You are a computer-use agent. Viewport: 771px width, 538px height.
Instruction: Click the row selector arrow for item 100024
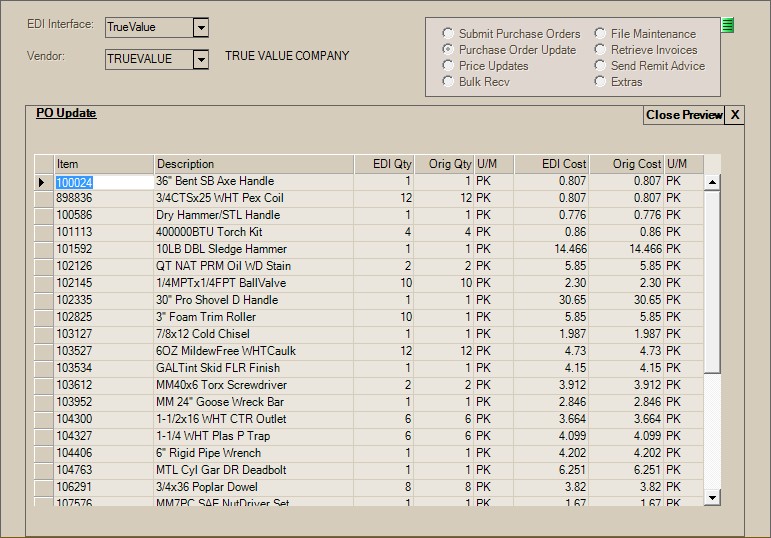(x=44, y=182)
